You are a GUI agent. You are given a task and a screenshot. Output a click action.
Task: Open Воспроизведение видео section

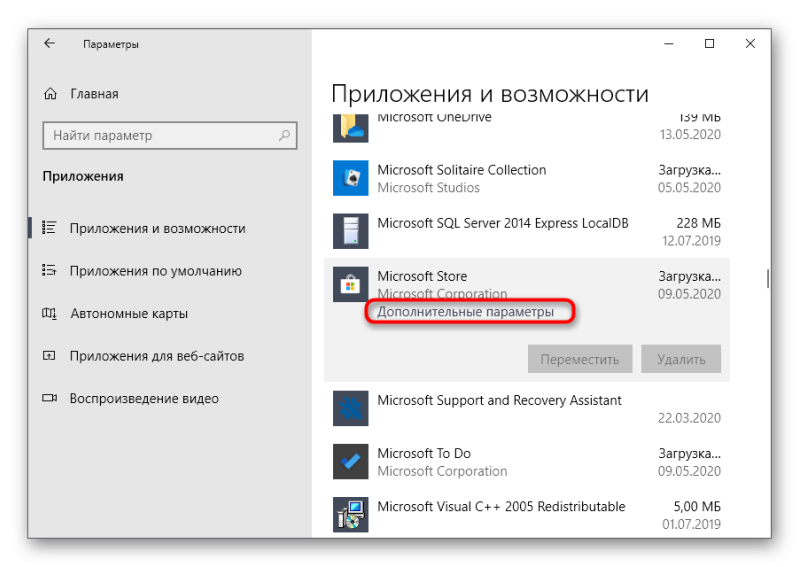point(144,398)
